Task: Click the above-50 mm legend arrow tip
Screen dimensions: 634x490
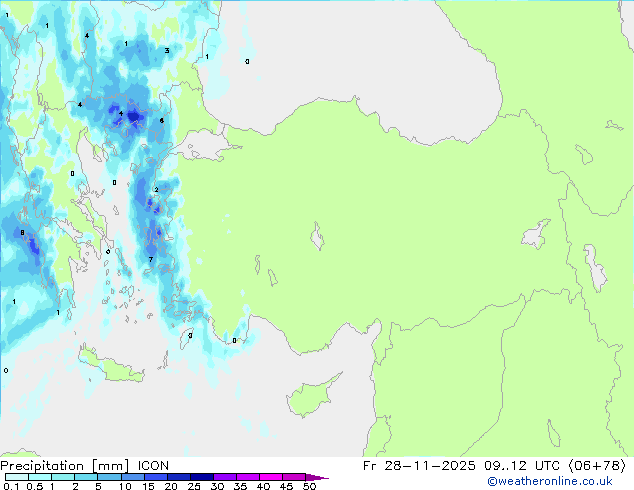Action: pos(317,478)
